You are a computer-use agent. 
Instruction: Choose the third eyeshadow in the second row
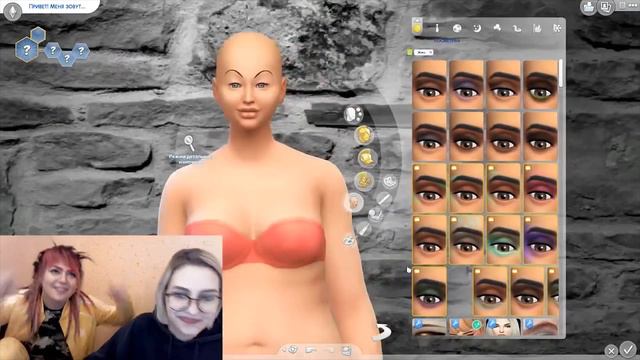tap(504, 137)
